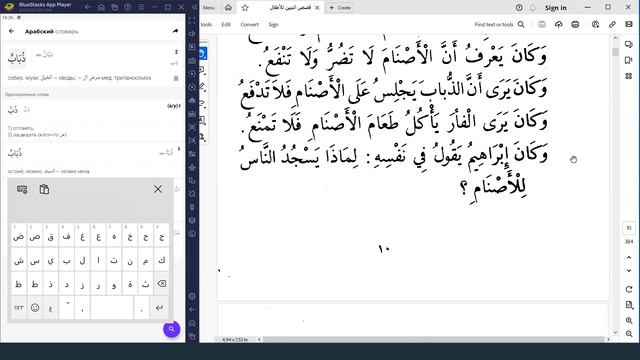
Task: Click BlueStacks title bar home icon
Action: pos(101,7)
